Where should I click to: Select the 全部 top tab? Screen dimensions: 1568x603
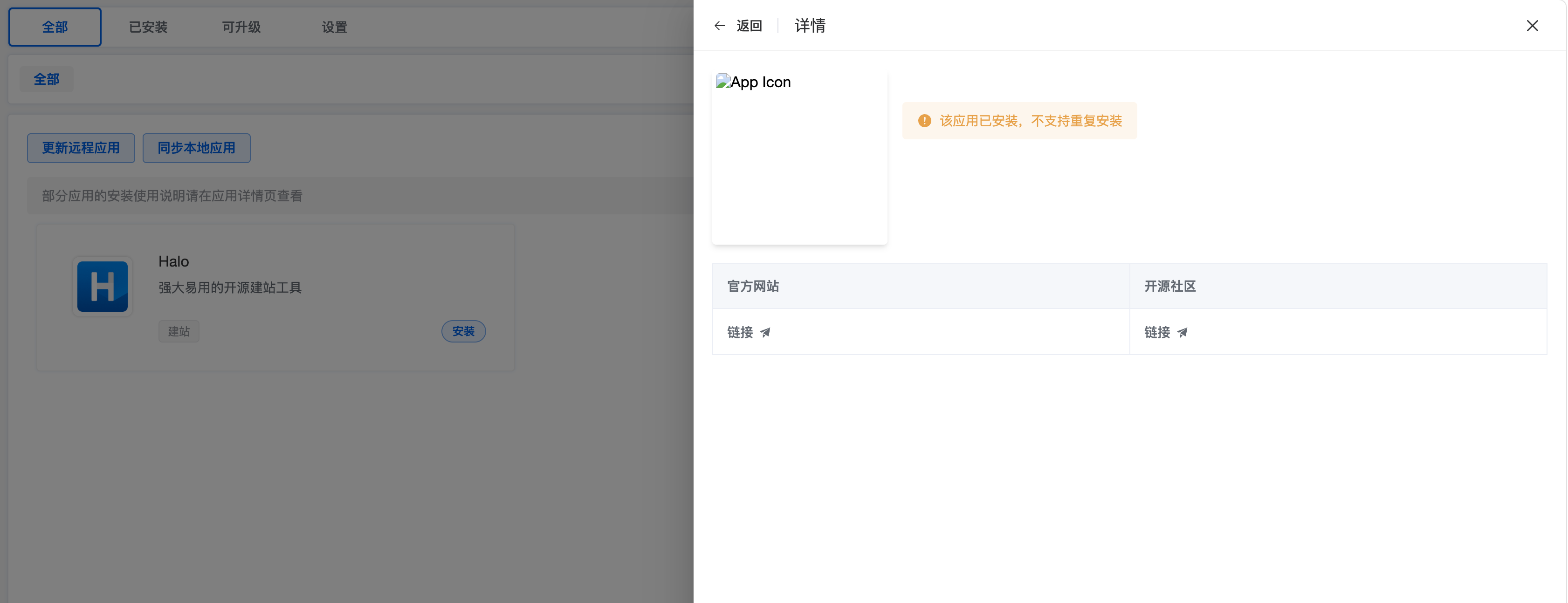tap(55, 27)
